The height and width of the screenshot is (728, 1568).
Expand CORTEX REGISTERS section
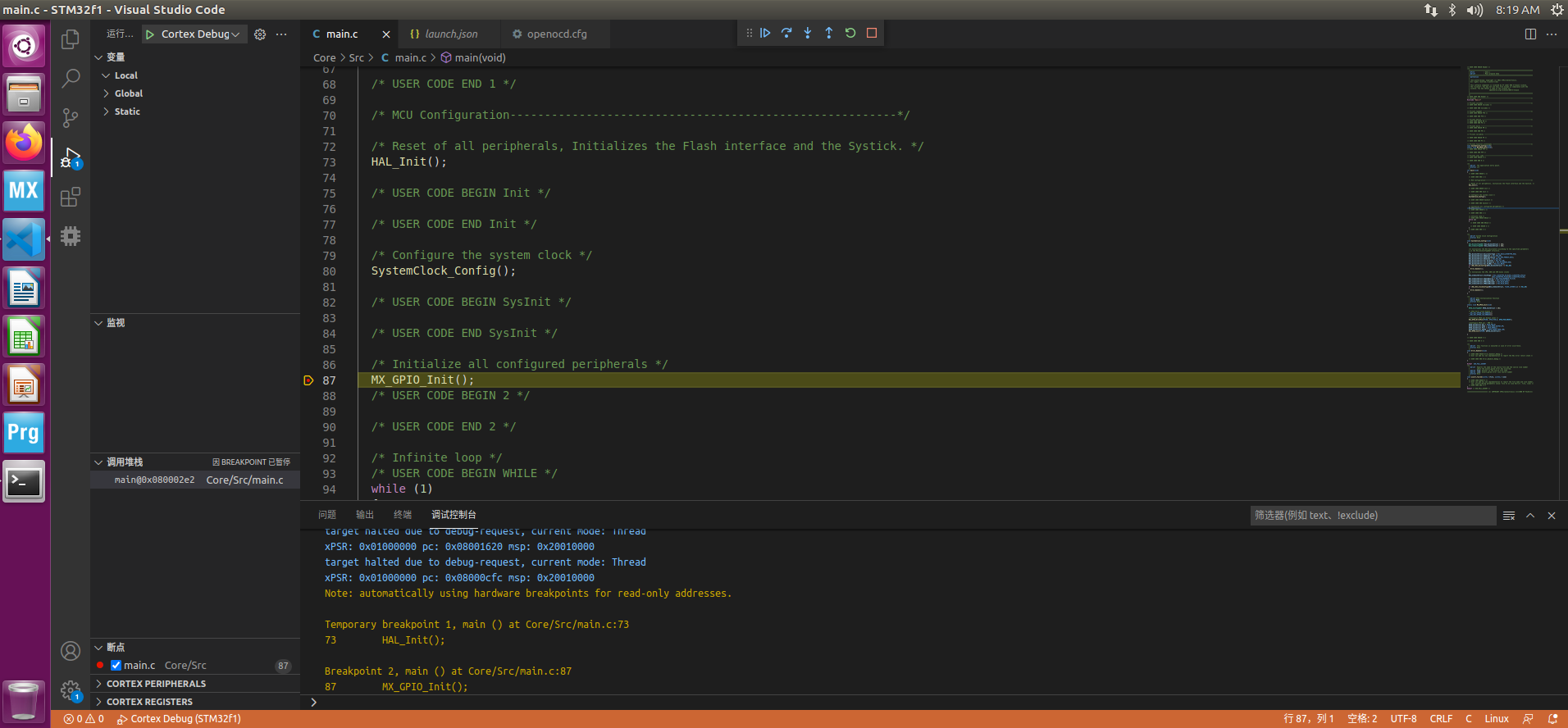point(149,702)
